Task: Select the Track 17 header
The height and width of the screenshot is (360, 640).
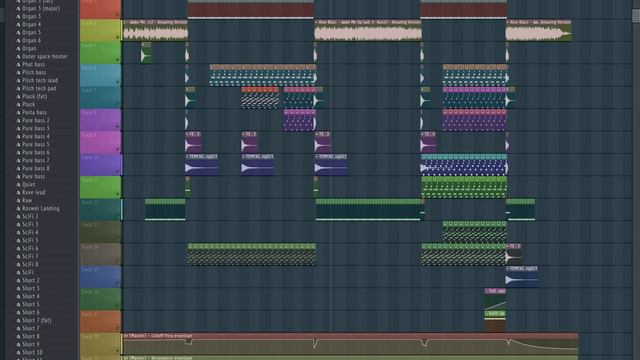Action: (x=100, y=322)
